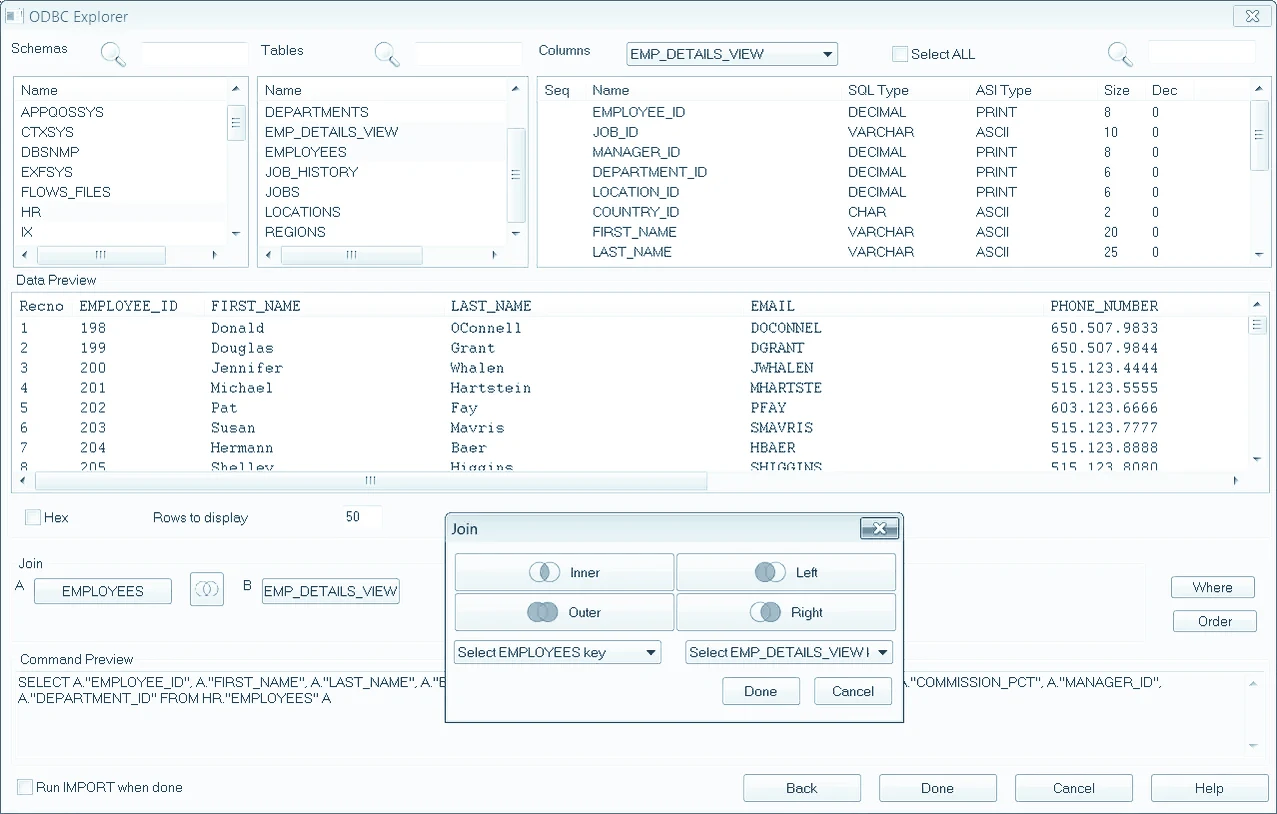Image resolution: width=1277 pixels, height=814 pixels.
Task: Click the Data Preview scroll right arrow
Action: pyautogui.click(x=1237, y=481)
